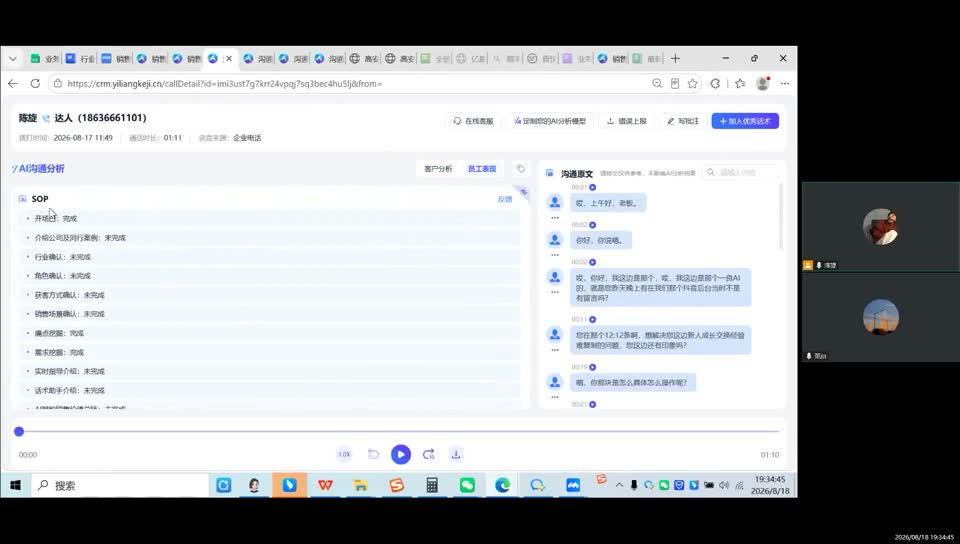
Task: Play the transcript segment at 00:19
Action: pyautogui.click(x=593, y=367)
